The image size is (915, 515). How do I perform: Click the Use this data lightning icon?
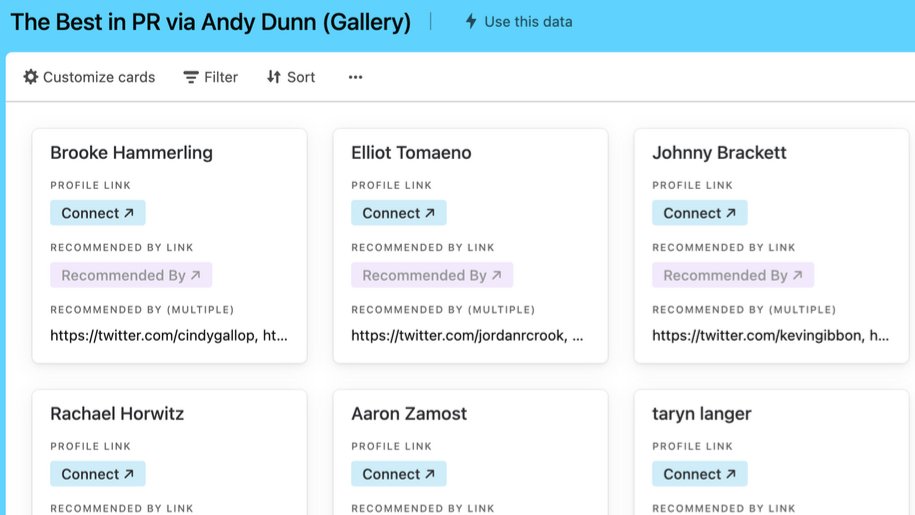(x=471, y=22)
